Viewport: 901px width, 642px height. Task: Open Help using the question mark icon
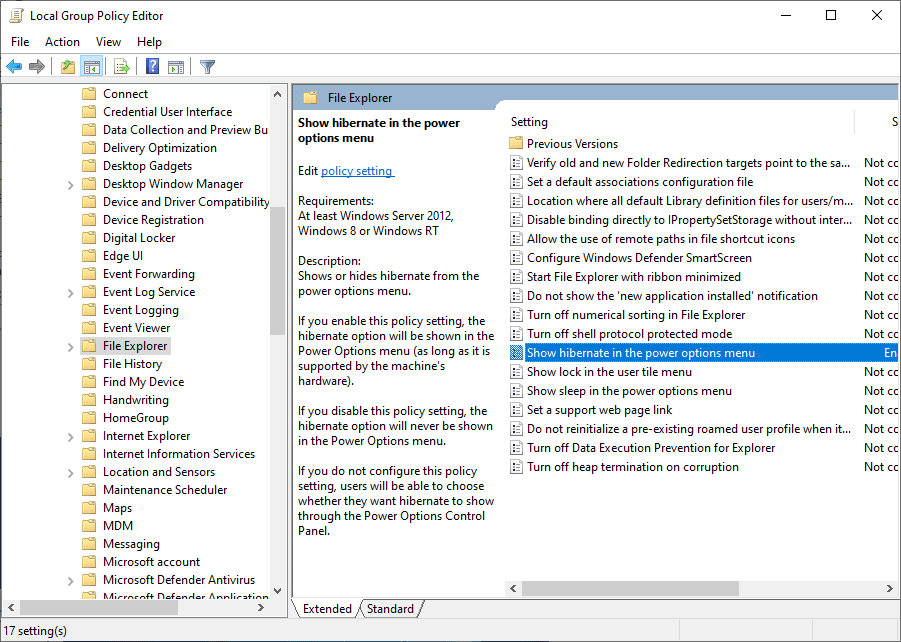point(152,67)
